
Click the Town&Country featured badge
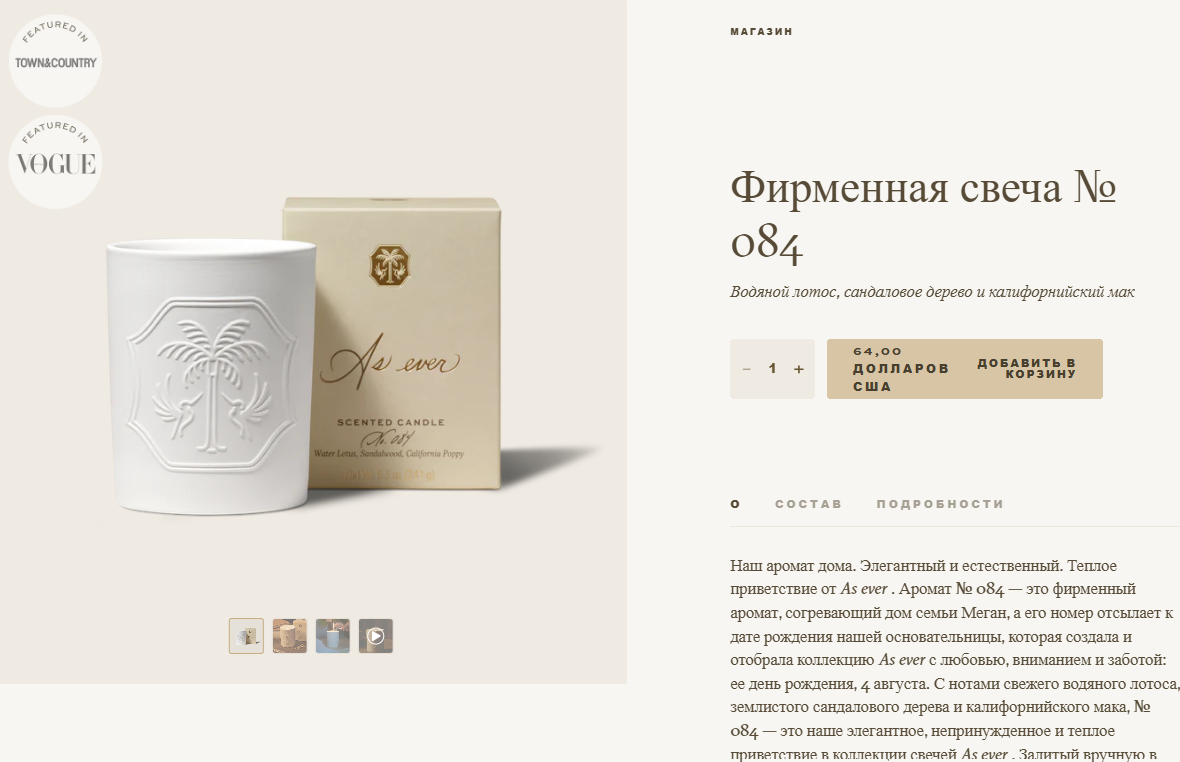[x=55, y=60]
